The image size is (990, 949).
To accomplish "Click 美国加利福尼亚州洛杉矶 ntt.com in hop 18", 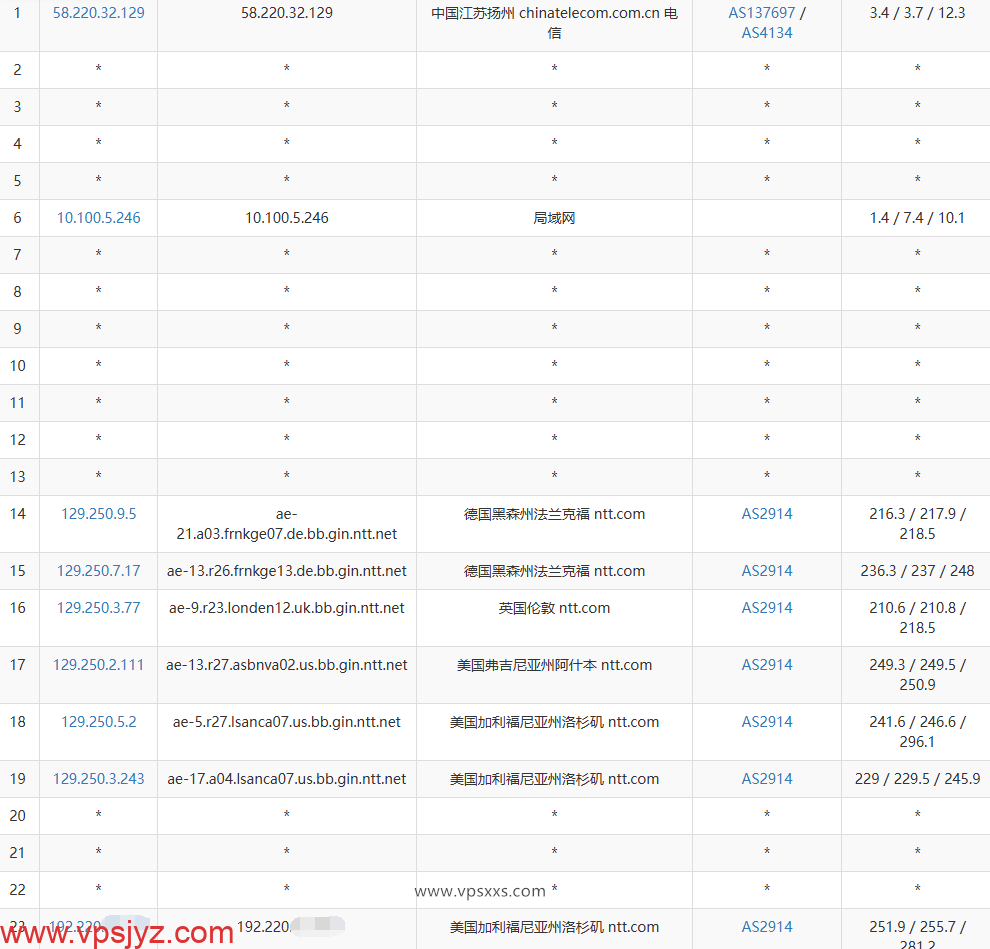I will [554, 722].
